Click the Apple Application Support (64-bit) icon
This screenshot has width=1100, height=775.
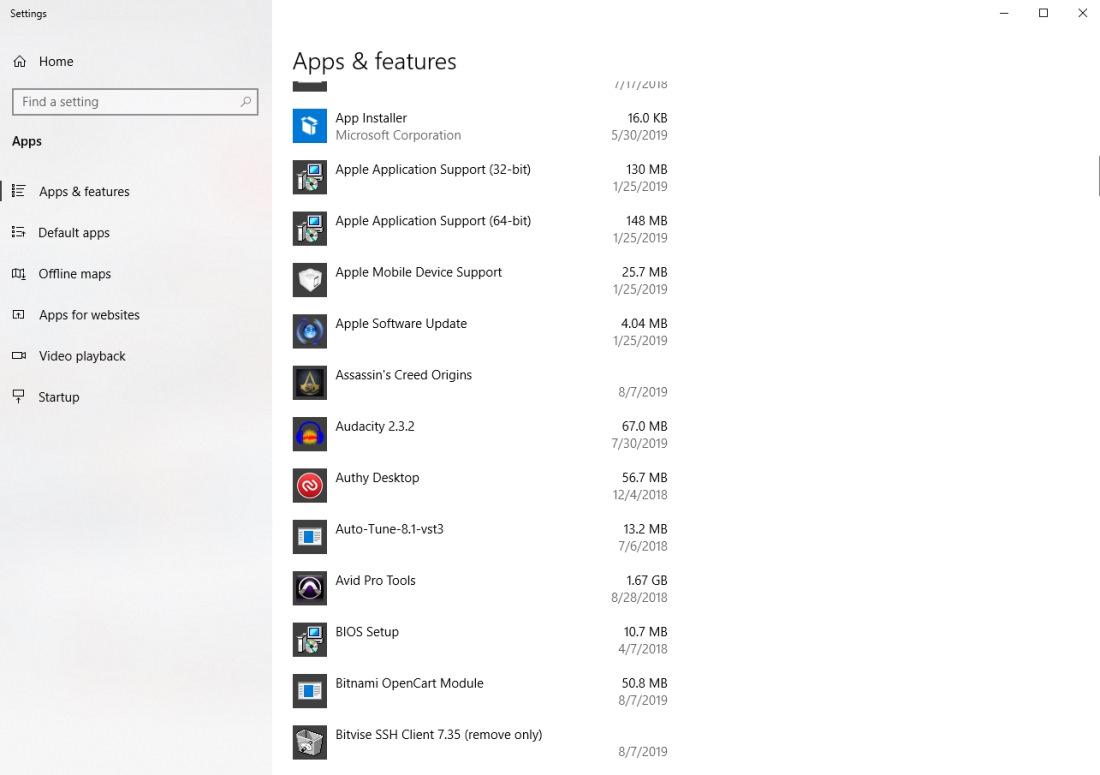309,229
